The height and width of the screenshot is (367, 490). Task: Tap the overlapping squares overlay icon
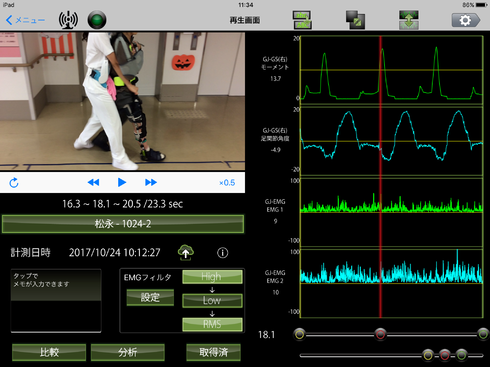click(355, 20)
